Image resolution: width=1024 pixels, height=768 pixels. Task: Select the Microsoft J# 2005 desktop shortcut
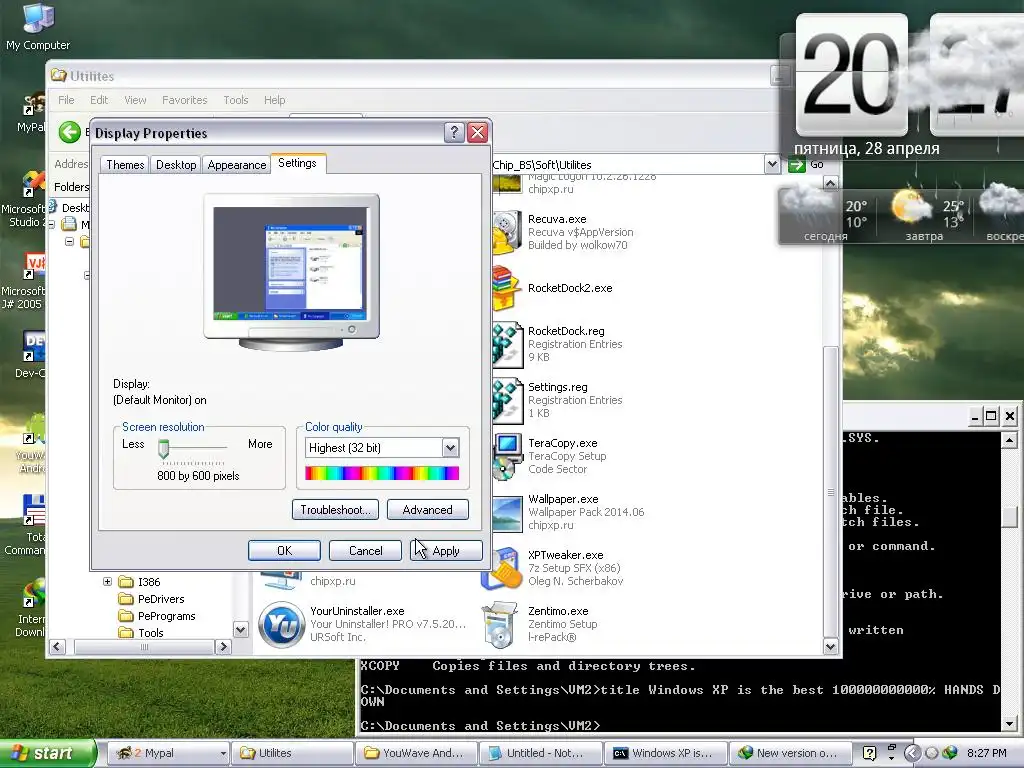coord(24,281)
